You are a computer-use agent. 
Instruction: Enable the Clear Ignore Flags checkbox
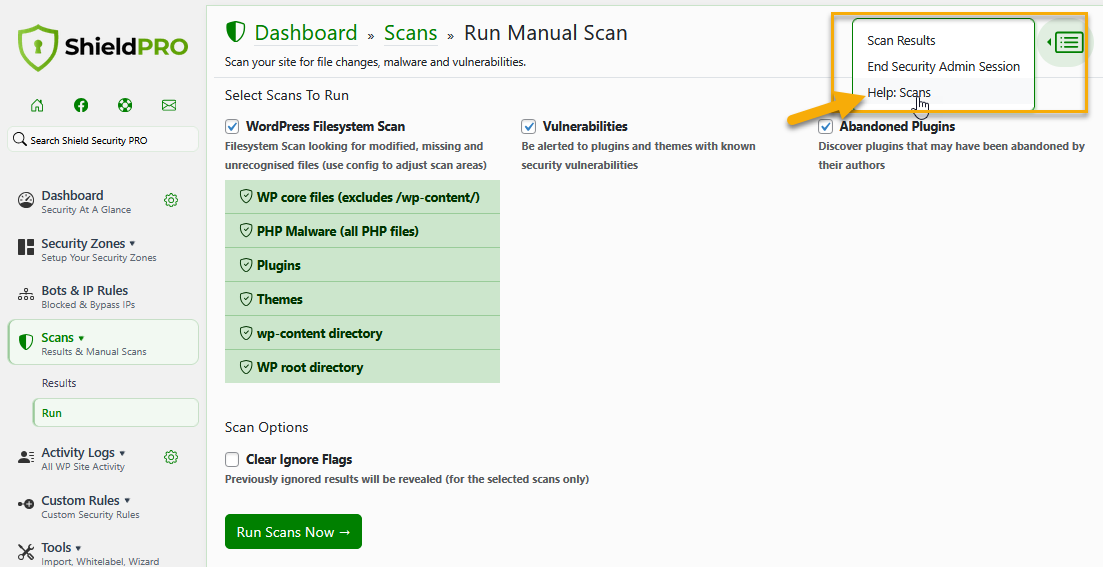point(232,459)
